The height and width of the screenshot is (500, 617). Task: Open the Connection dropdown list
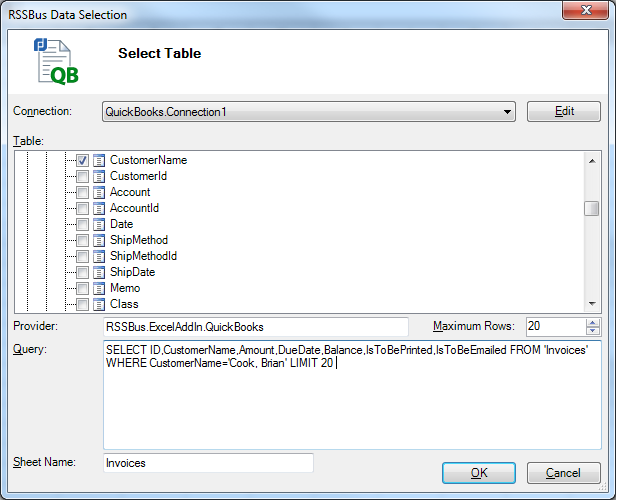point(508,112)
